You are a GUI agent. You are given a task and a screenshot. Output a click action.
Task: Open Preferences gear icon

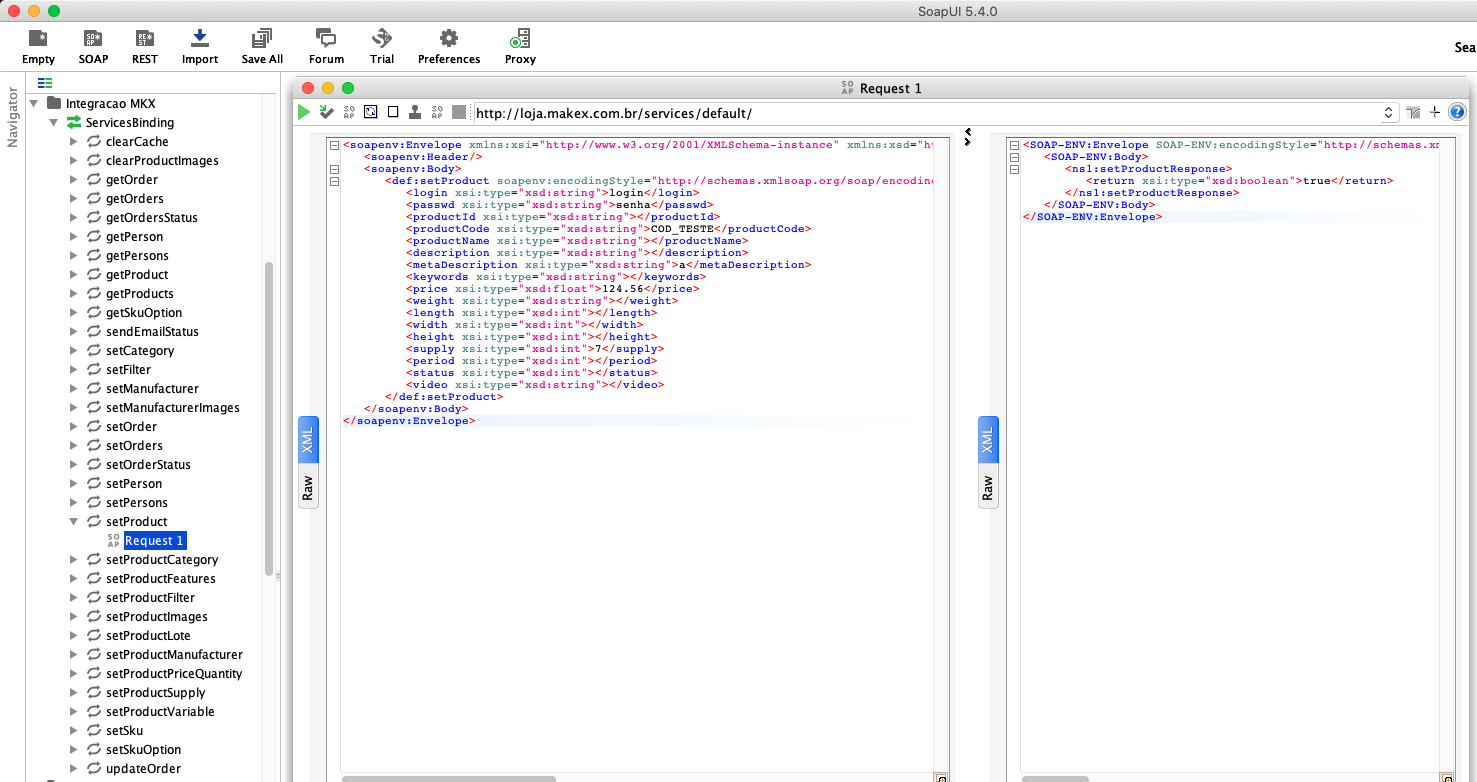(x=449, y=47)
